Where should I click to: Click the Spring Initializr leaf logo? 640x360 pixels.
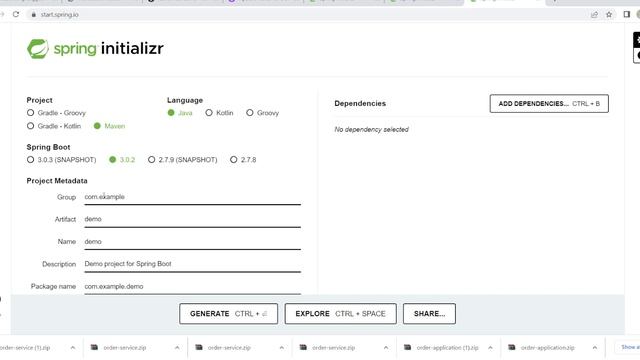click(x=38, y=49)
